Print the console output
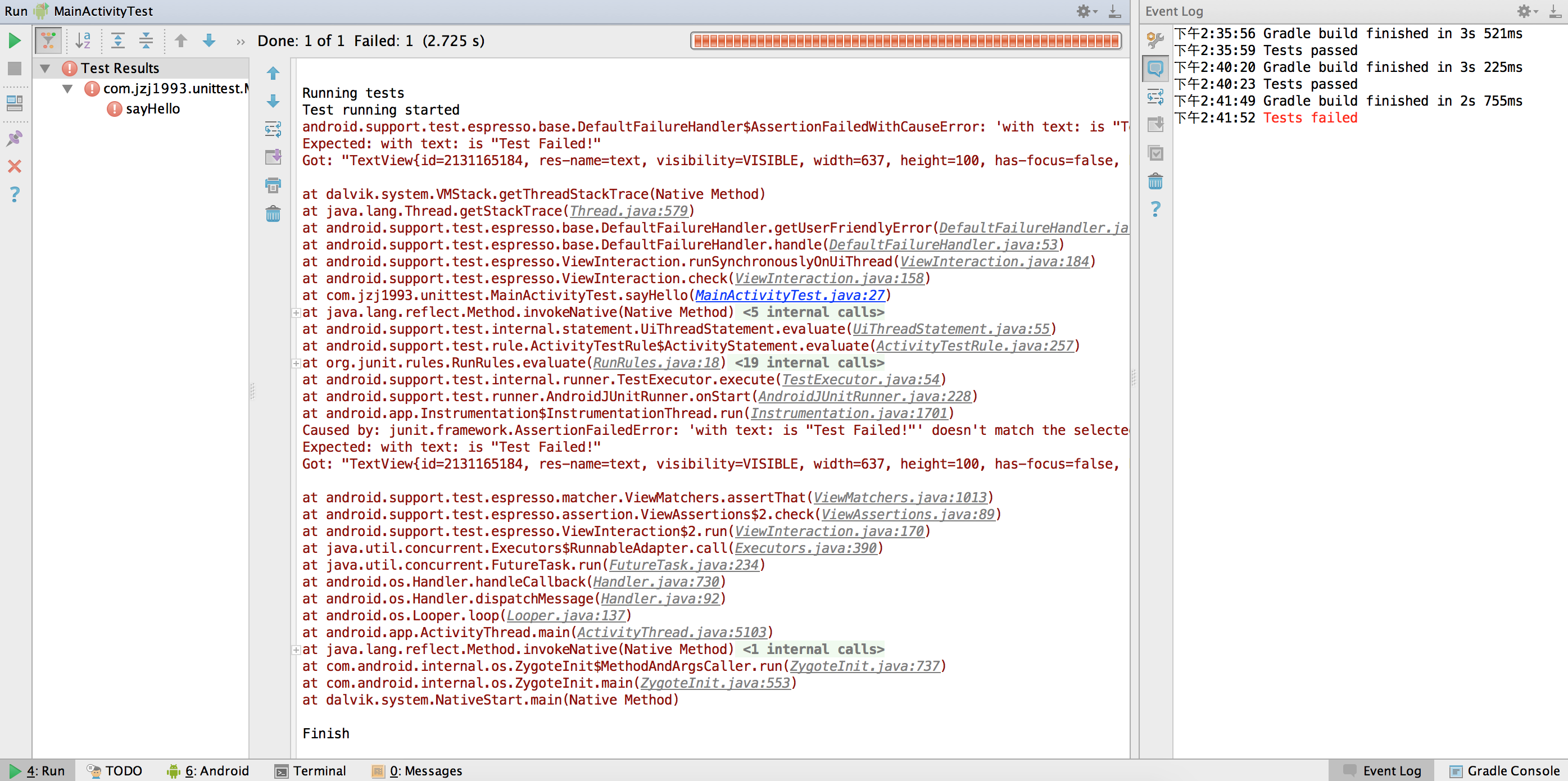This screenshot has width=1568, height=781. click(273, 185)
